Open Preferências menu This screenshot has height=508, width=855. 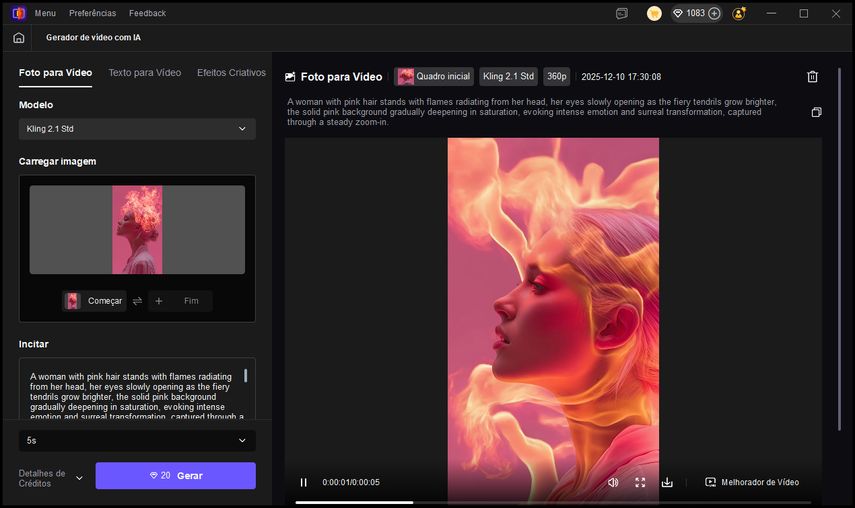(92, 13)
